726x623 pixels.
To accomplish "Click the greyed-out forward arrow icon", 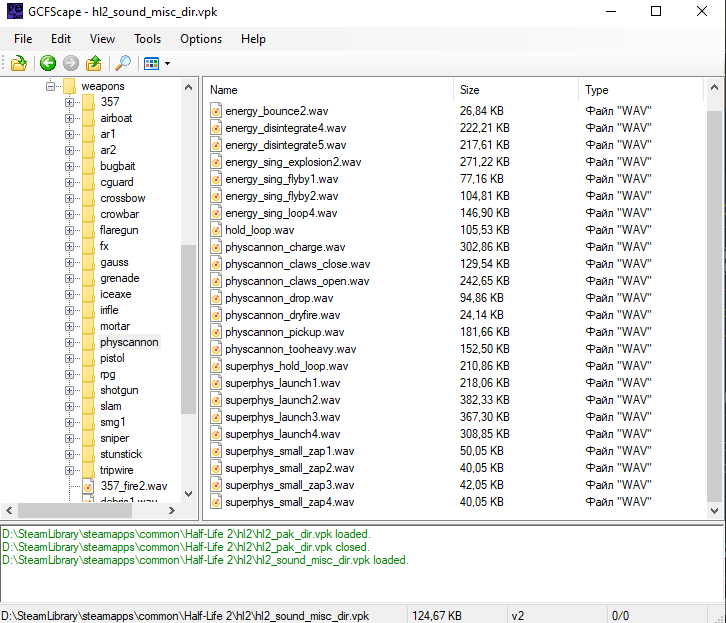I will pyautogui.click(x=70, y=63).
